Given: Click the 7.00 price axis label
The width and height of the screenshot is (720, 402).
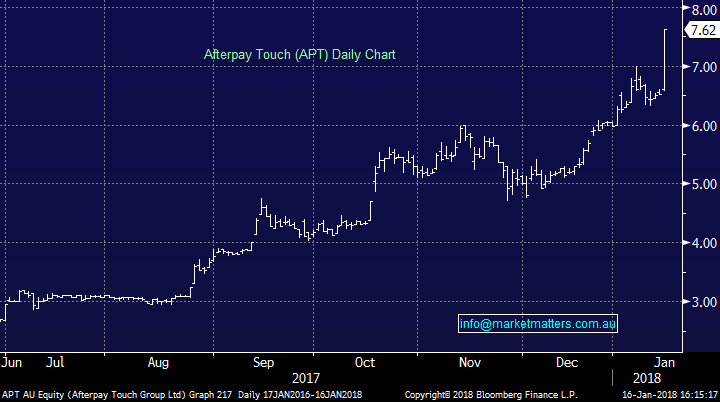Looking at the screenshot, I should [x=704, y=67].
